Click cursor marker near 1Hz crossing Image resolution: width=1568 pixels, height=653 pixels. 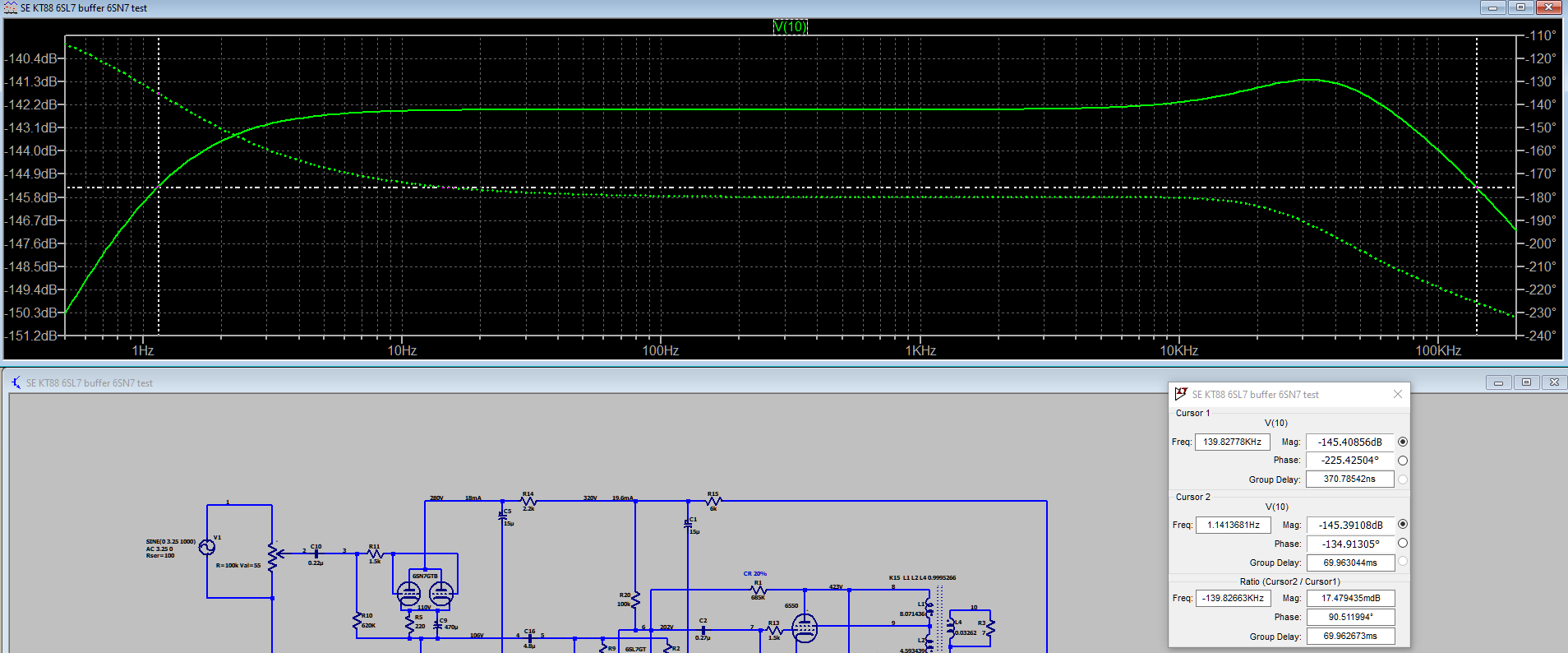coord(159,188)
